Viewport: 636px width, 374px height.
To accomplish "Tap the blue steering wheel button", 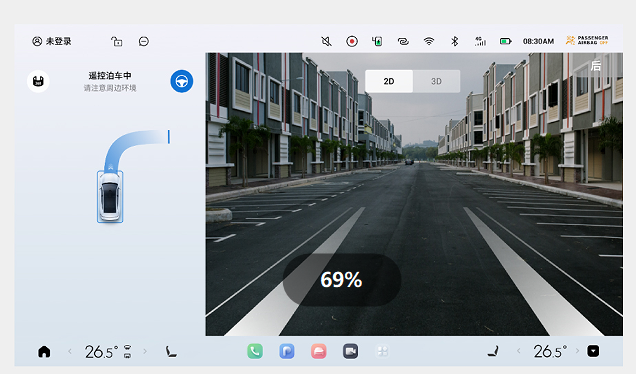I will pos(182,81).
